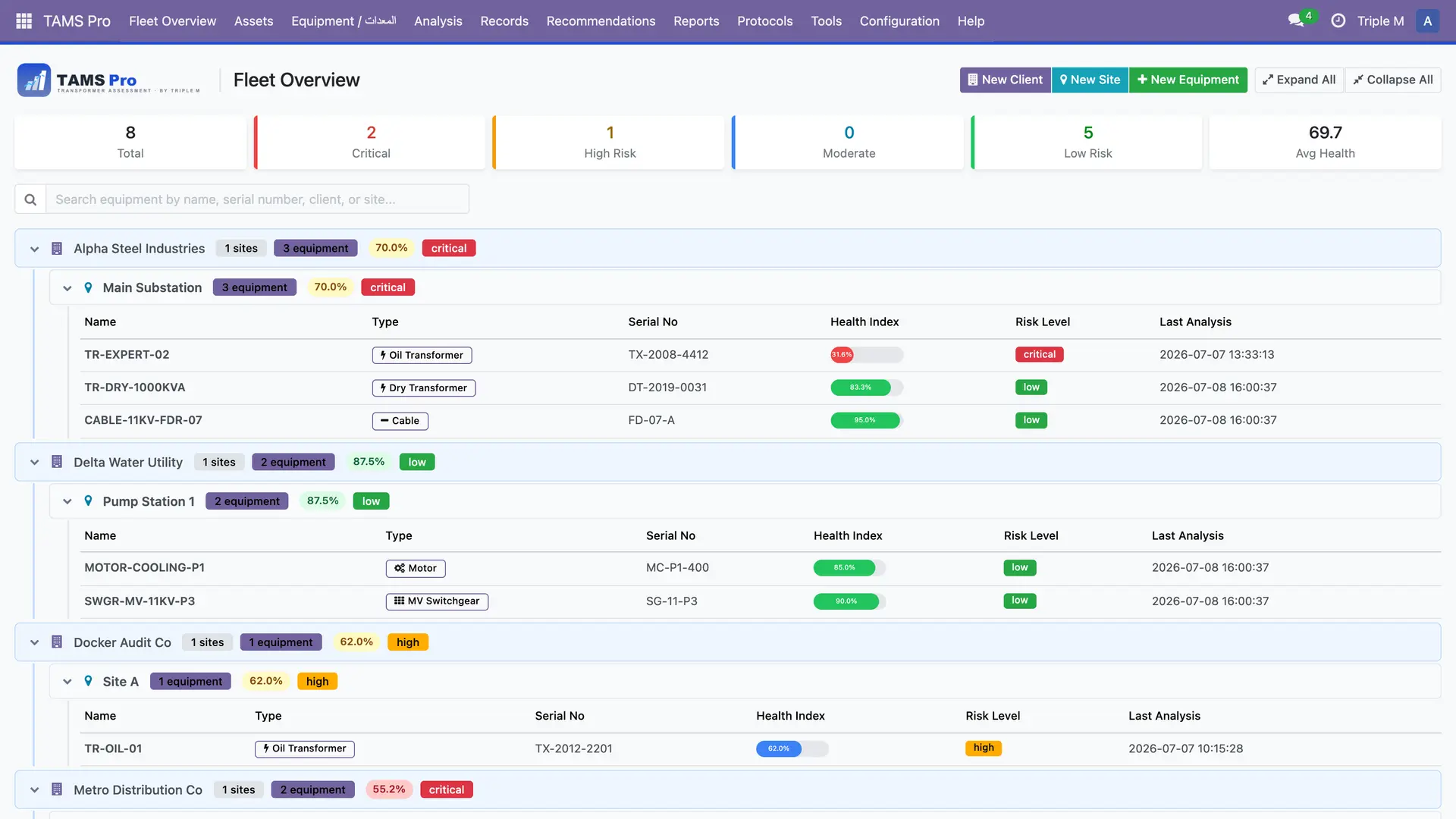Open the TR-EXPERT-02 equipment row

761,355
